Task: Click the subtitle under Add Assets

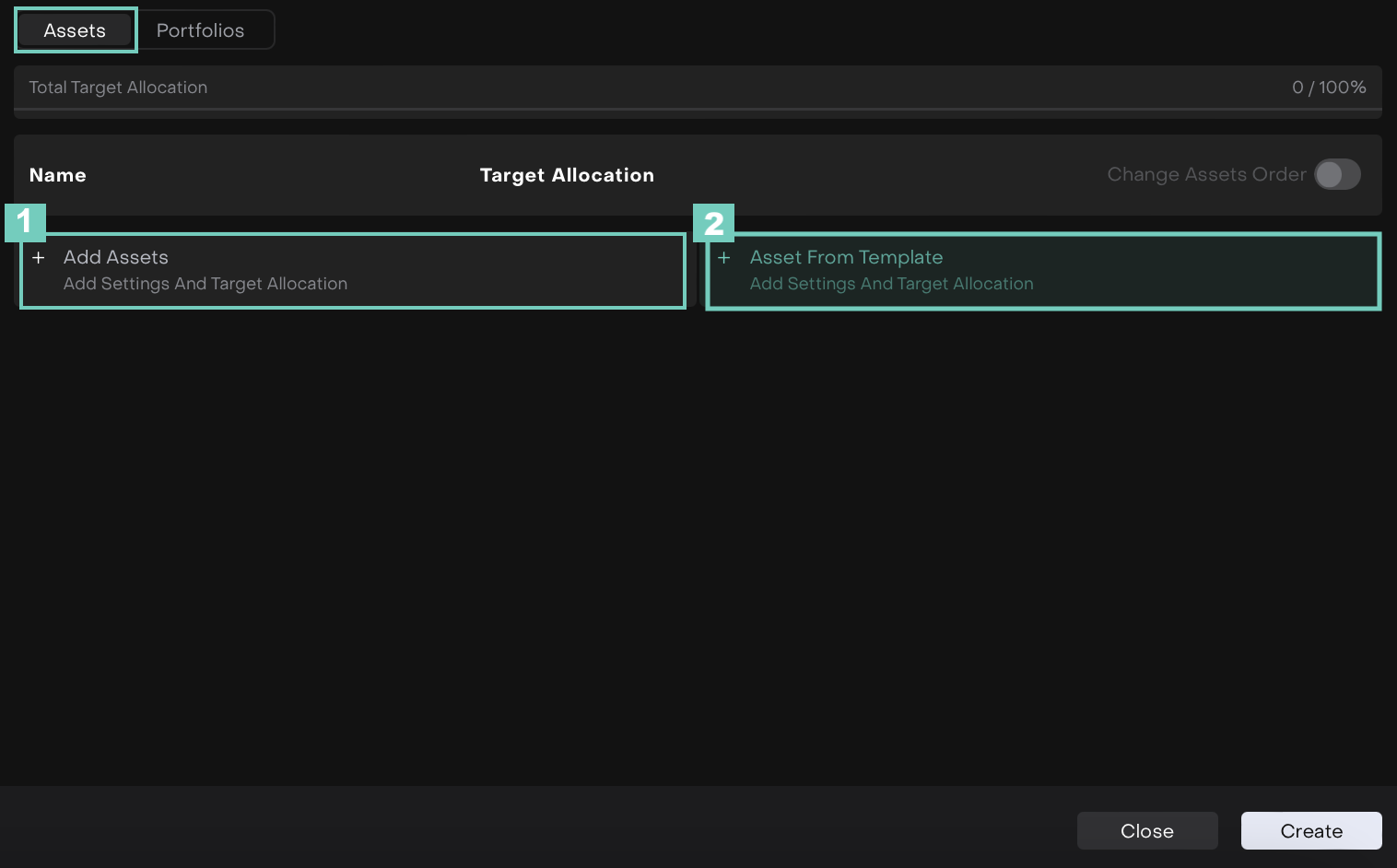Action: click(x=205, y=284)
